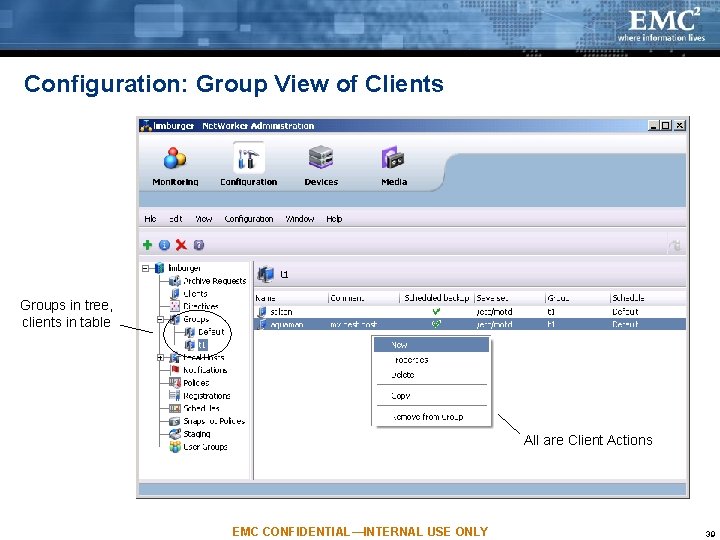This screenshot has width=720, height=540.
Task: Open the Monitoring view icon
Action: [x=175, y=158]
